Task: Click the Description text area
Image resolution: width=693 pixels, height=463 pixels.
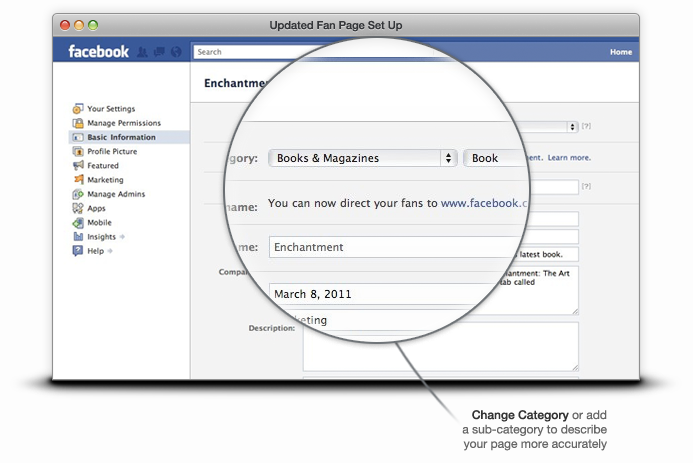Action: 441,347
